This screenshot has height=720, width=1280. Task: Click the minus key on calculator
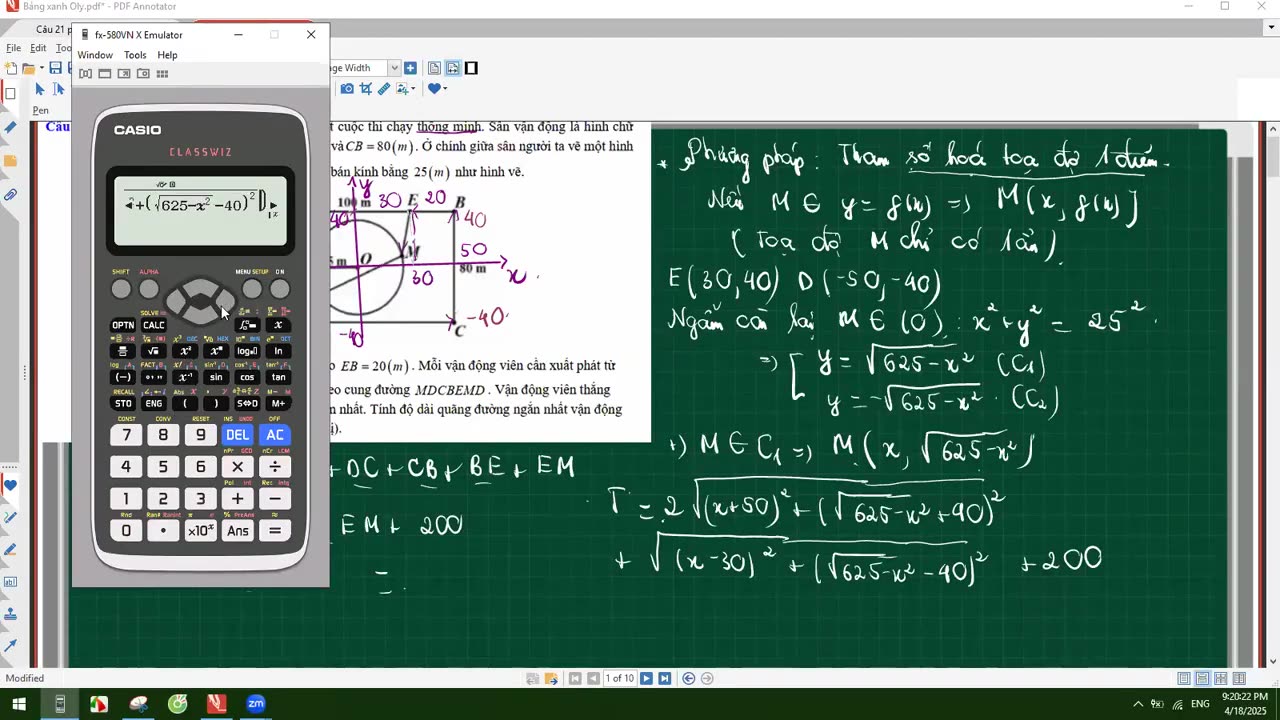275,499
